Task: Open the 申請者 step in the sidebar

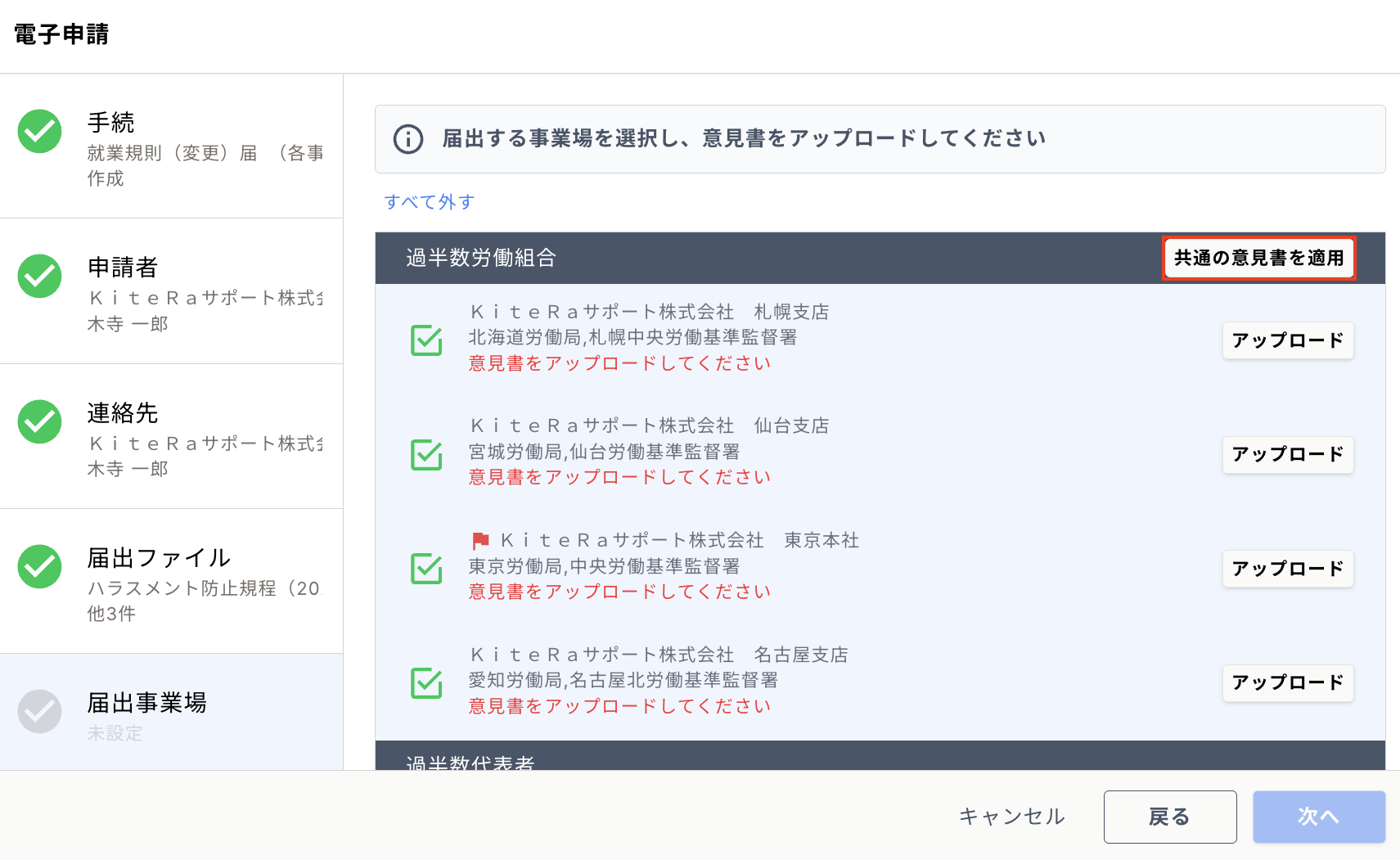Action: pyautogui.click(x=171, y=291)
